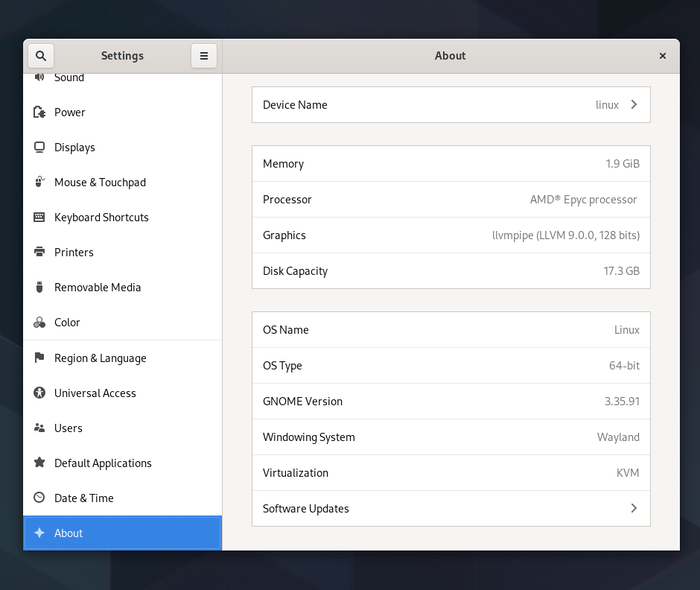Click the Region & Language flag icon
This screenshot has width=700, height=590.
pos(39,357)
